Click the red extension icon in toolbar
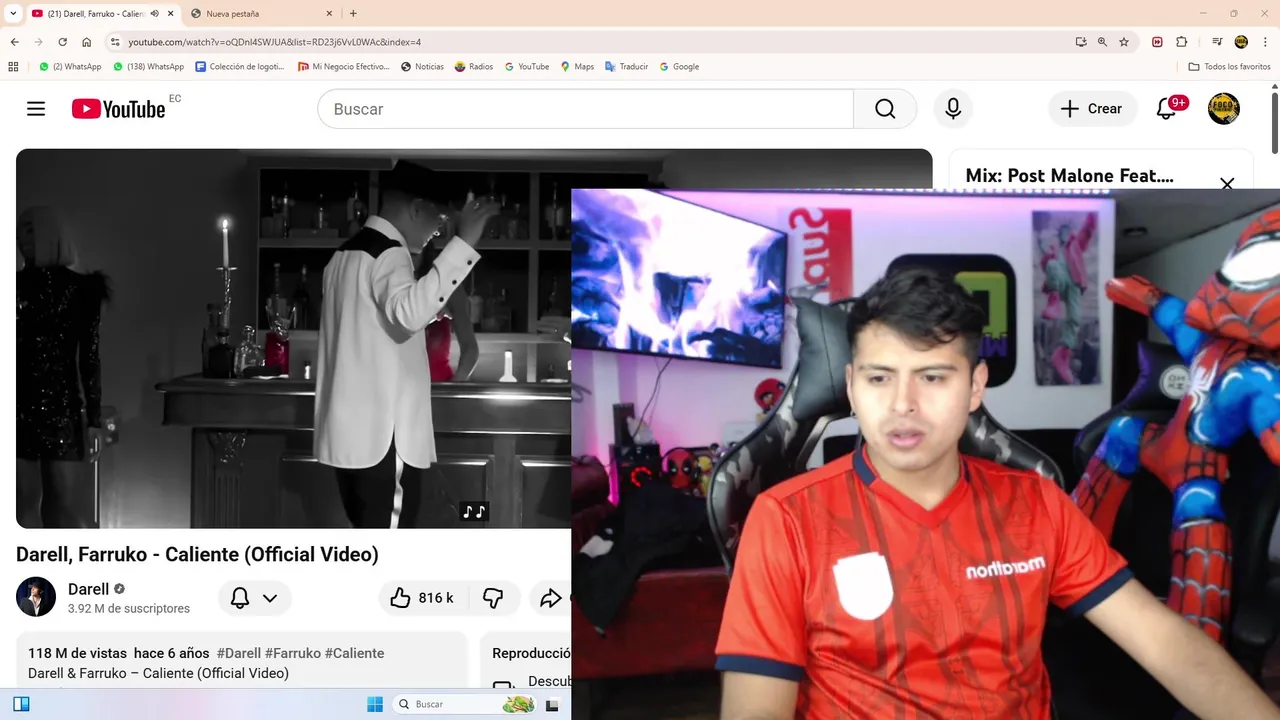 (1157, 42)
